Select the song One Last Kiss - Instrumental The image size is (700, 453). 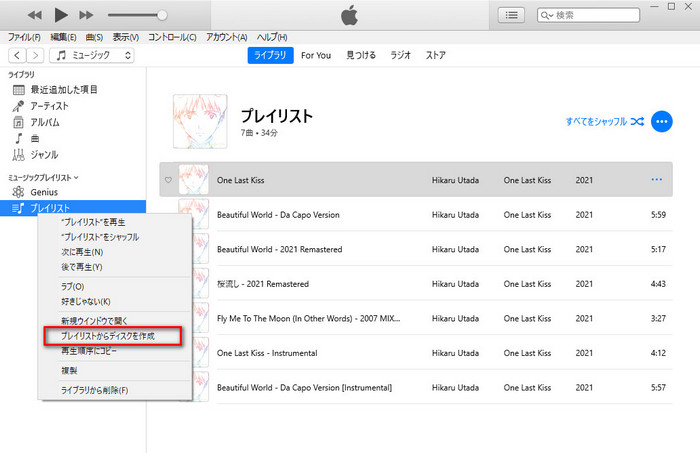coord(267,353)
